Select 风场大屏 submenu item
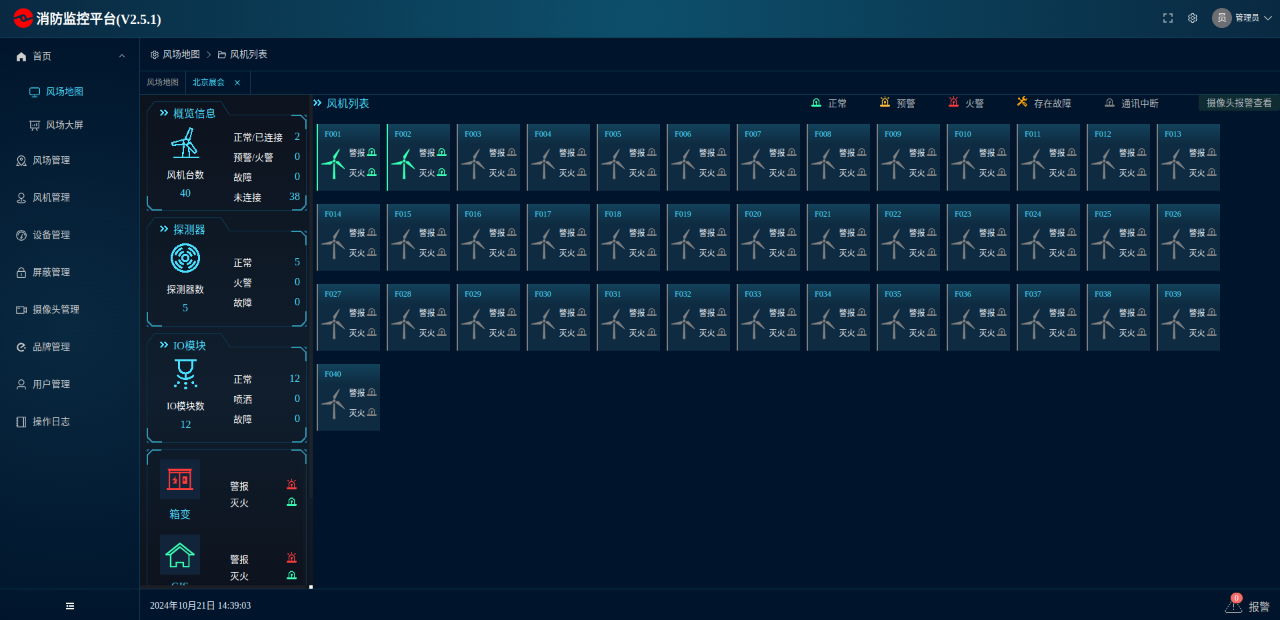 pyautogui.click(x=65, y=125)
